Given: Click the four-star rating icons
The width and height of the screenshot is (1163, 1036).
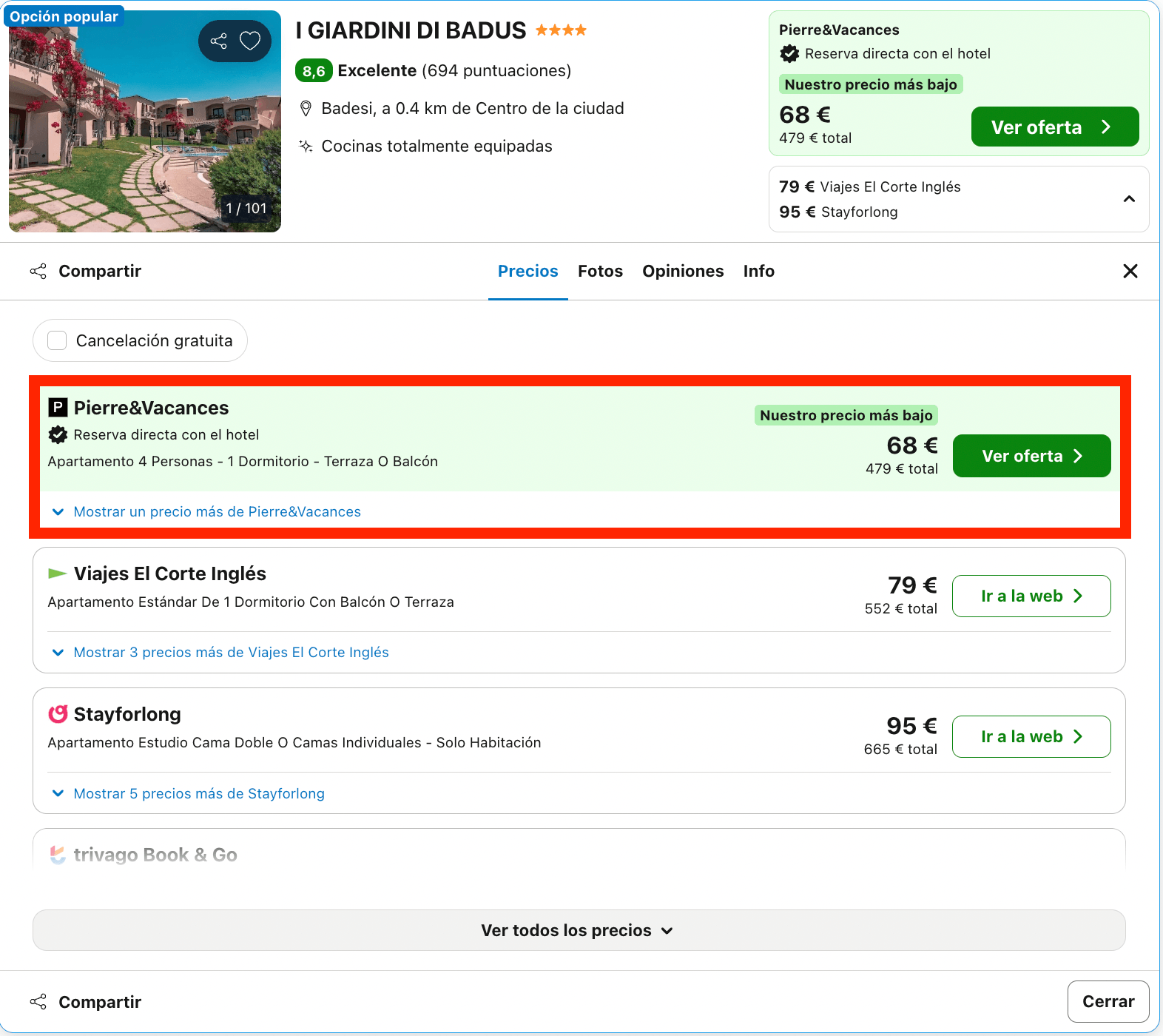Looking at the screenshot, I should pos(561,30).
